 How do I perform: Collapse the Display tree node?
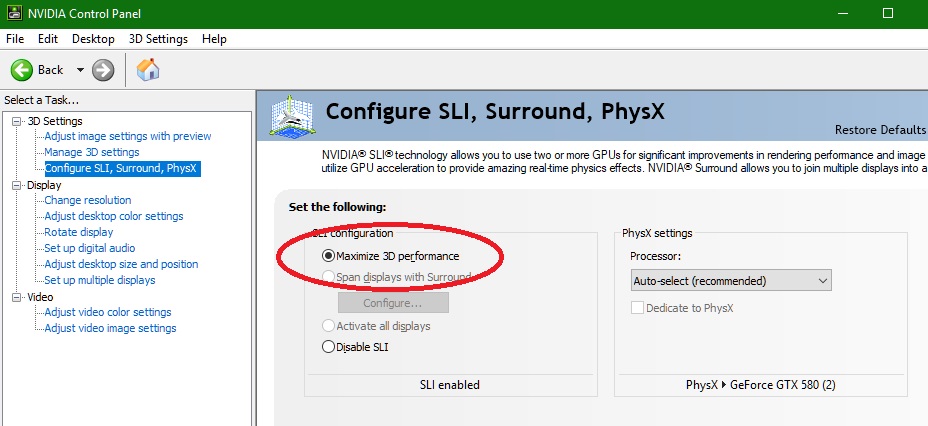point(16,185)
